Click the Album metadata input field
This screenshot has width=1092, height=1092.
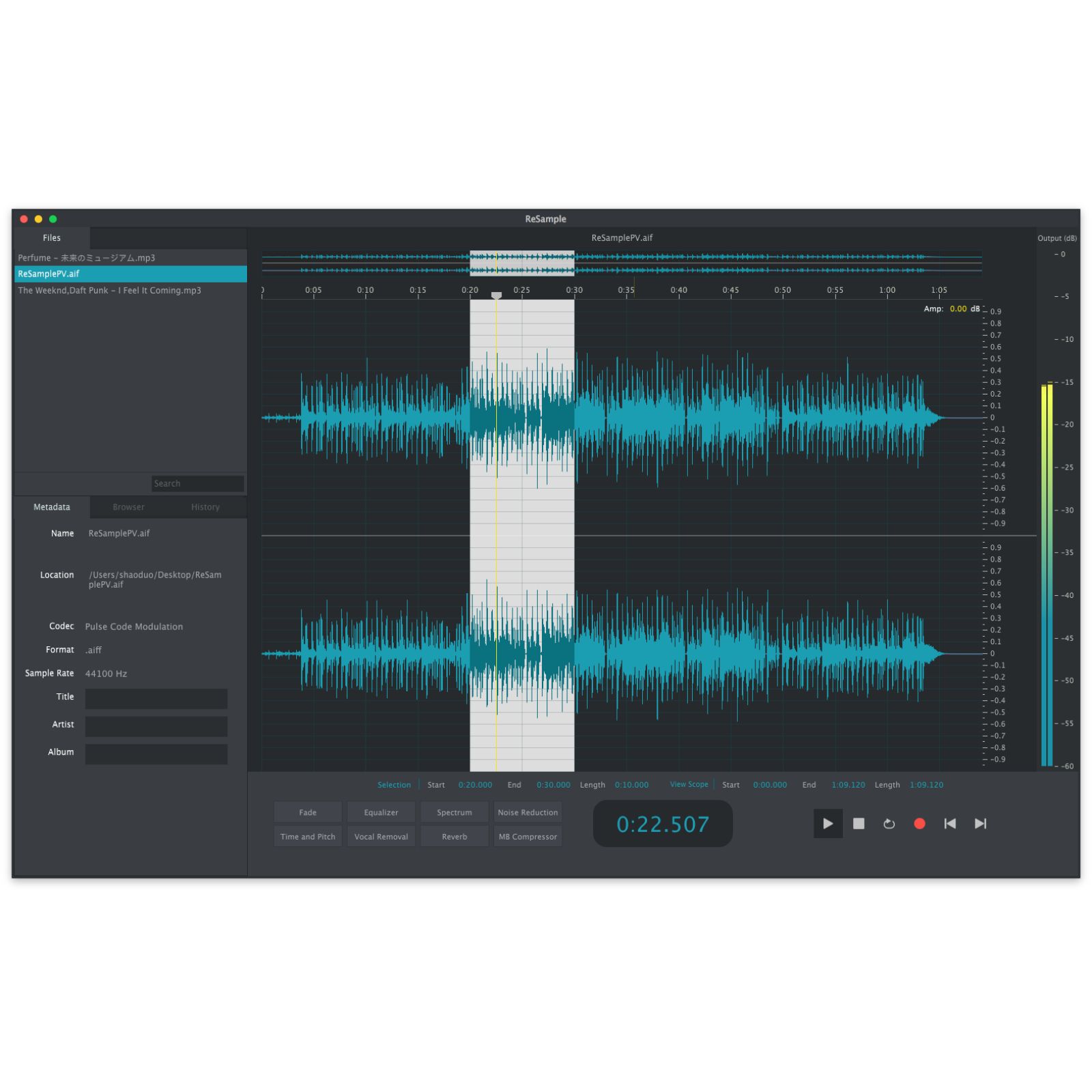[156, 753]
